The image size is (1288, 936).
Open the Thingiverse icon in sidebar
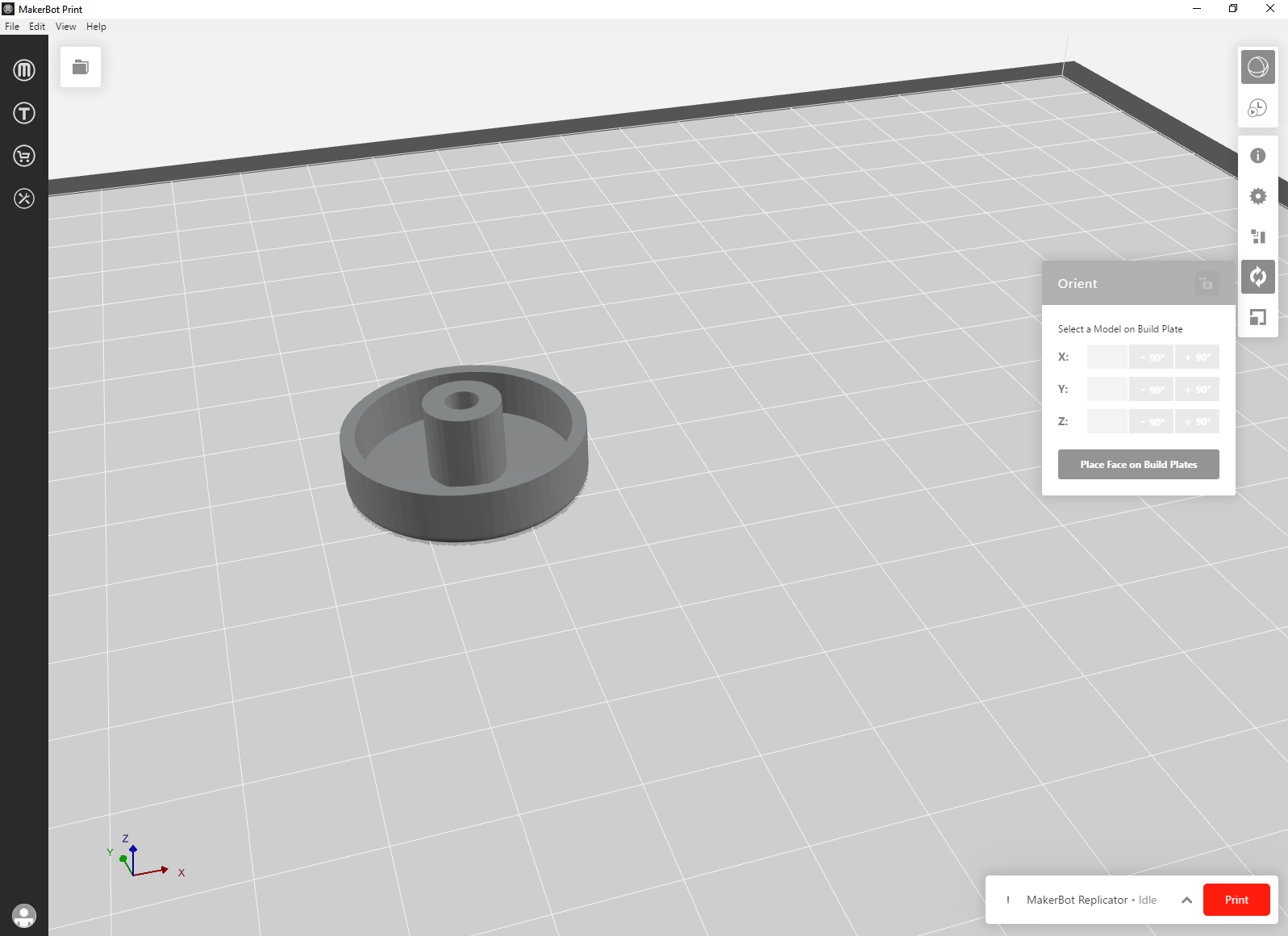(x=24, y=113)
